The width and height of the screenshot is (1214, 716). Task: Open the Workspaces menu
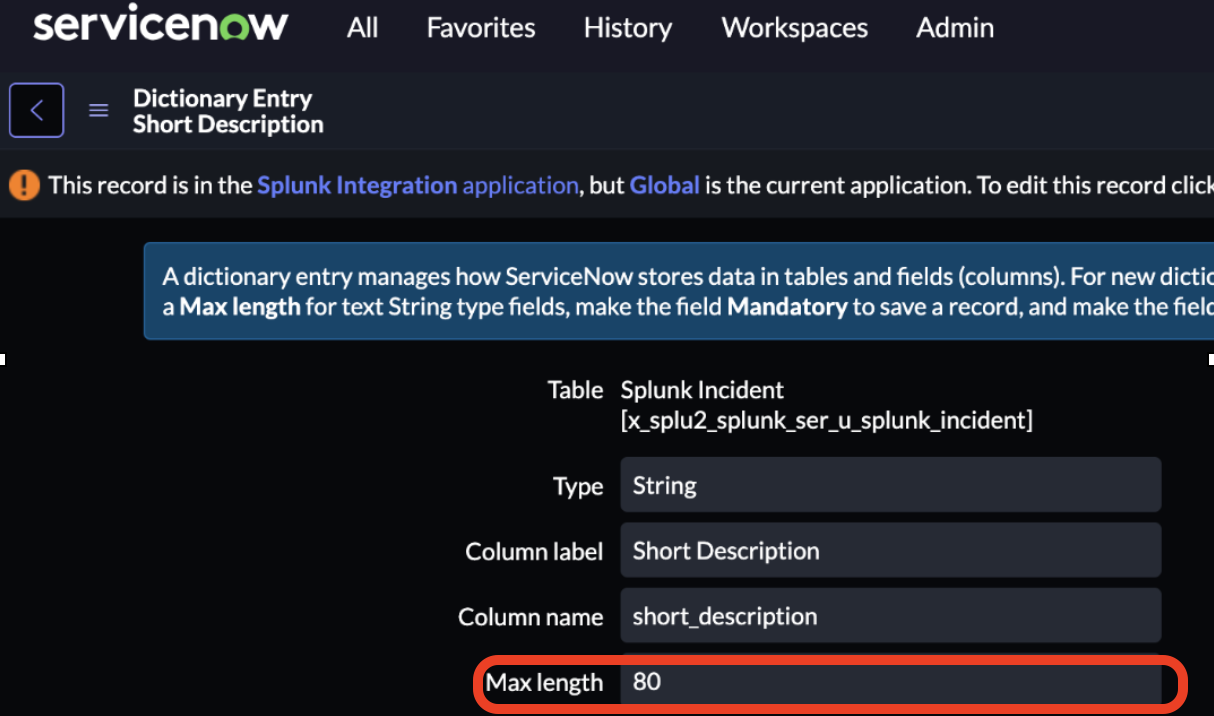pyautogui.click(x=794, y=28)
